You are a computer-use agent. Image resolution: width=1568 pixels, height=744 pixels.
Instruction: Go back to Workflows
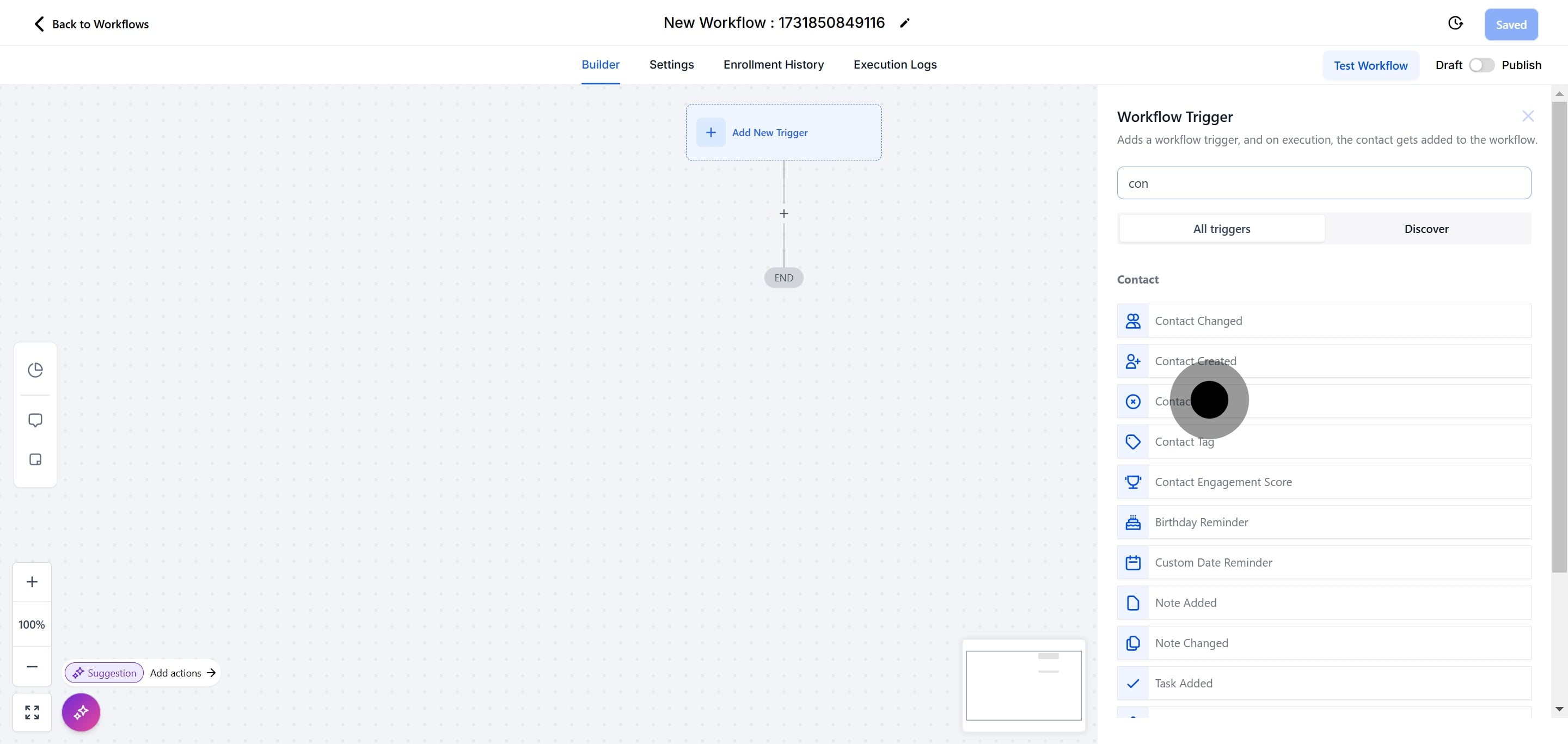[91, 24]
